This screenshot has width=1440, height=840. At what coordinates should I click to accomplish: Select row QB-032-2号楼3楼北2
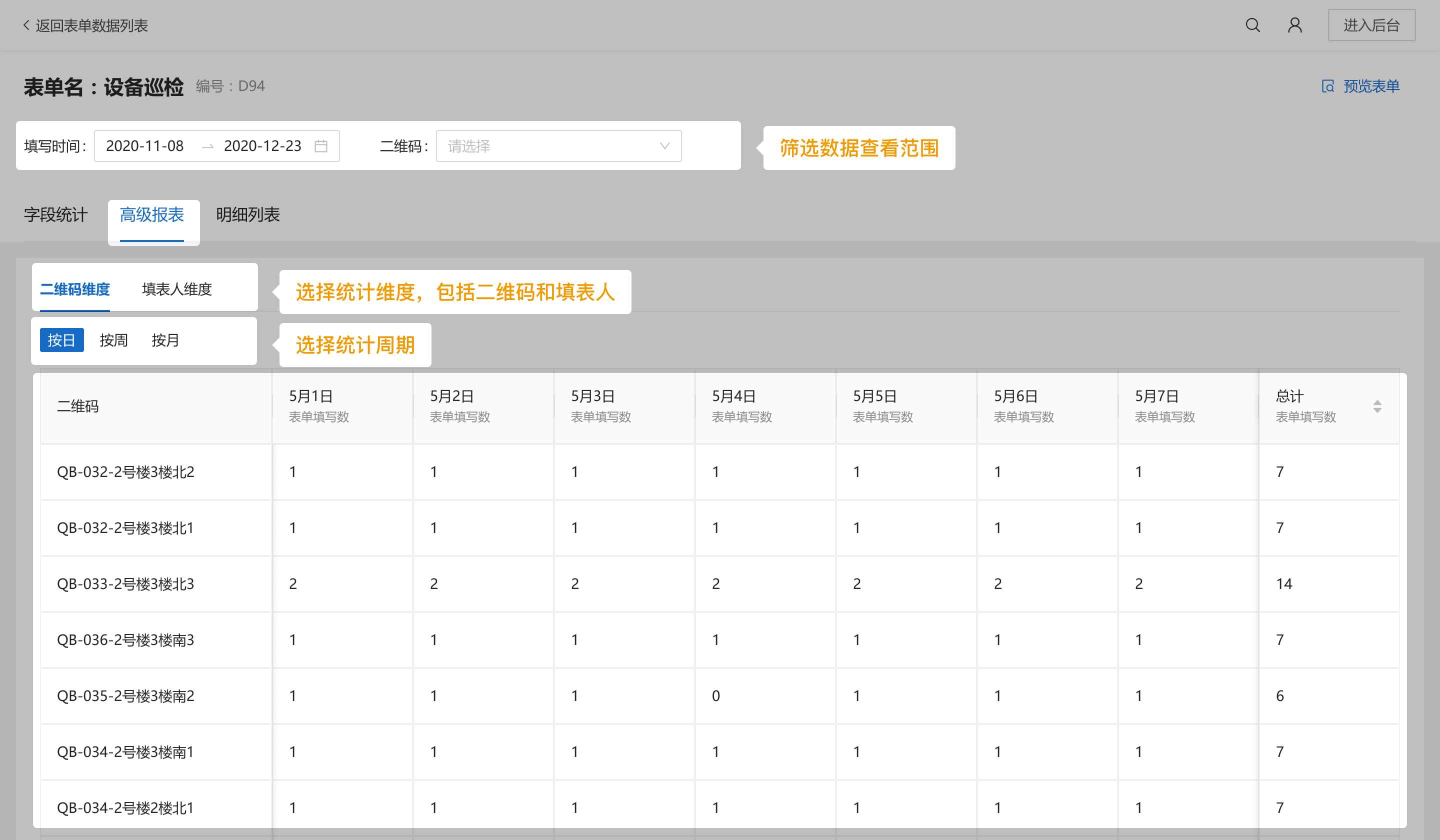tap(720, 472)
